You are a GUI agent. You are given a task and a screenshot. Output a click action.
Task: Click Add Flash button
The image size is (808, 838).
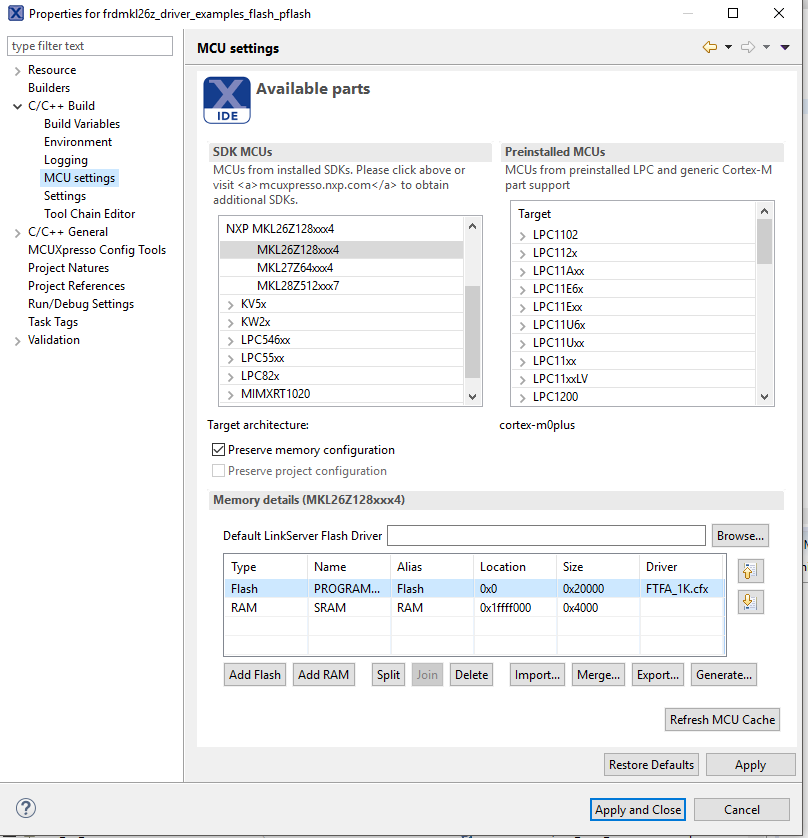(255, 674)
